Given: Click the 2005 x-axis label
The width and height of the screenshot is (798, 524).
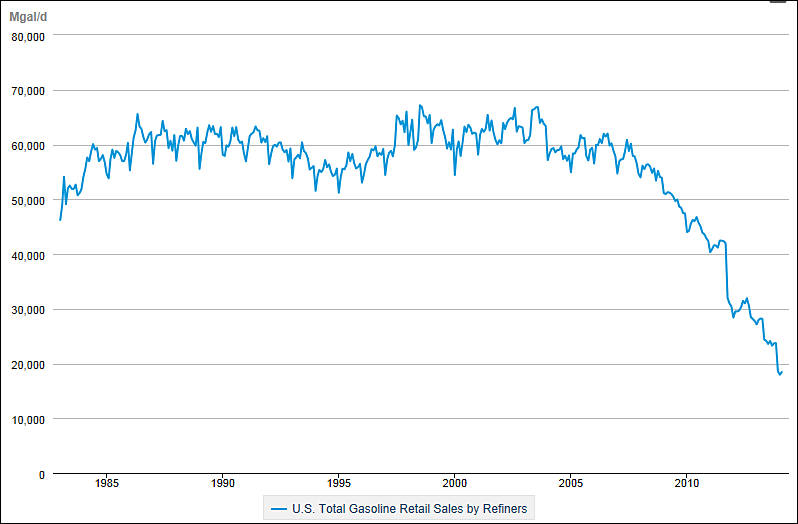Looking at the screenshot, I should click(x=571, y=483).
